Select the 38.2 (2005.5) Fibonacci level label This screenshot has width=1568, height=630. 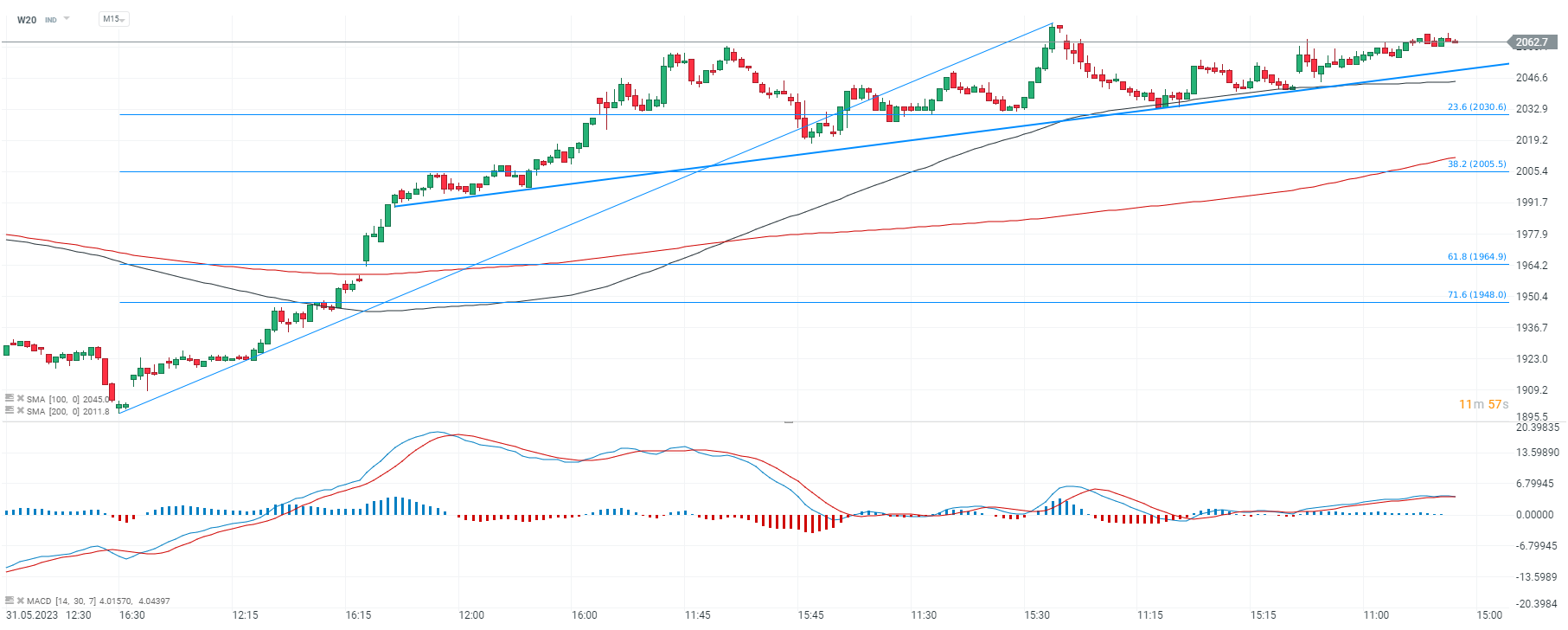coord(1476,164)
